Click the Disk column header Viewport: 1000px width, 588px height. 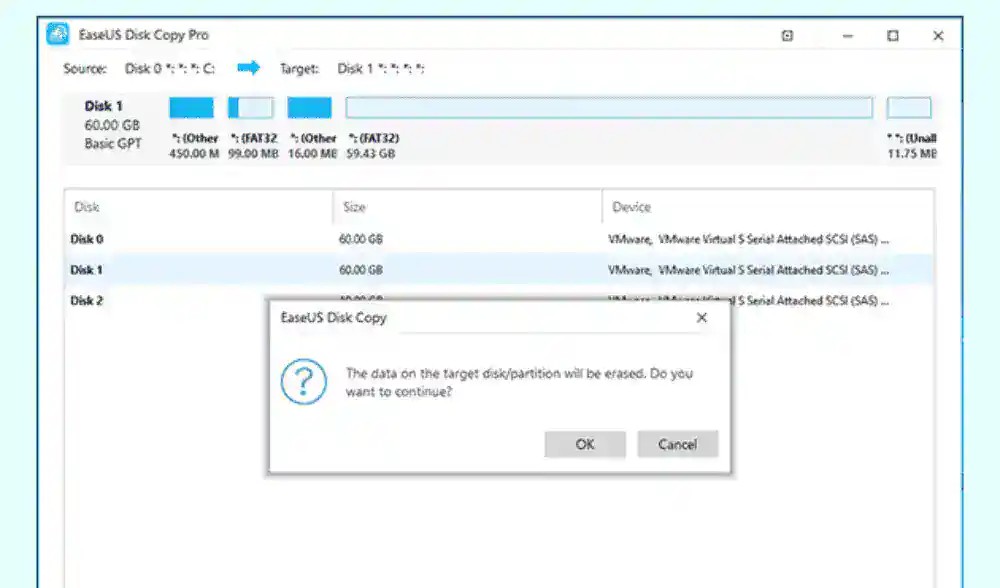(x=87, y=207)
